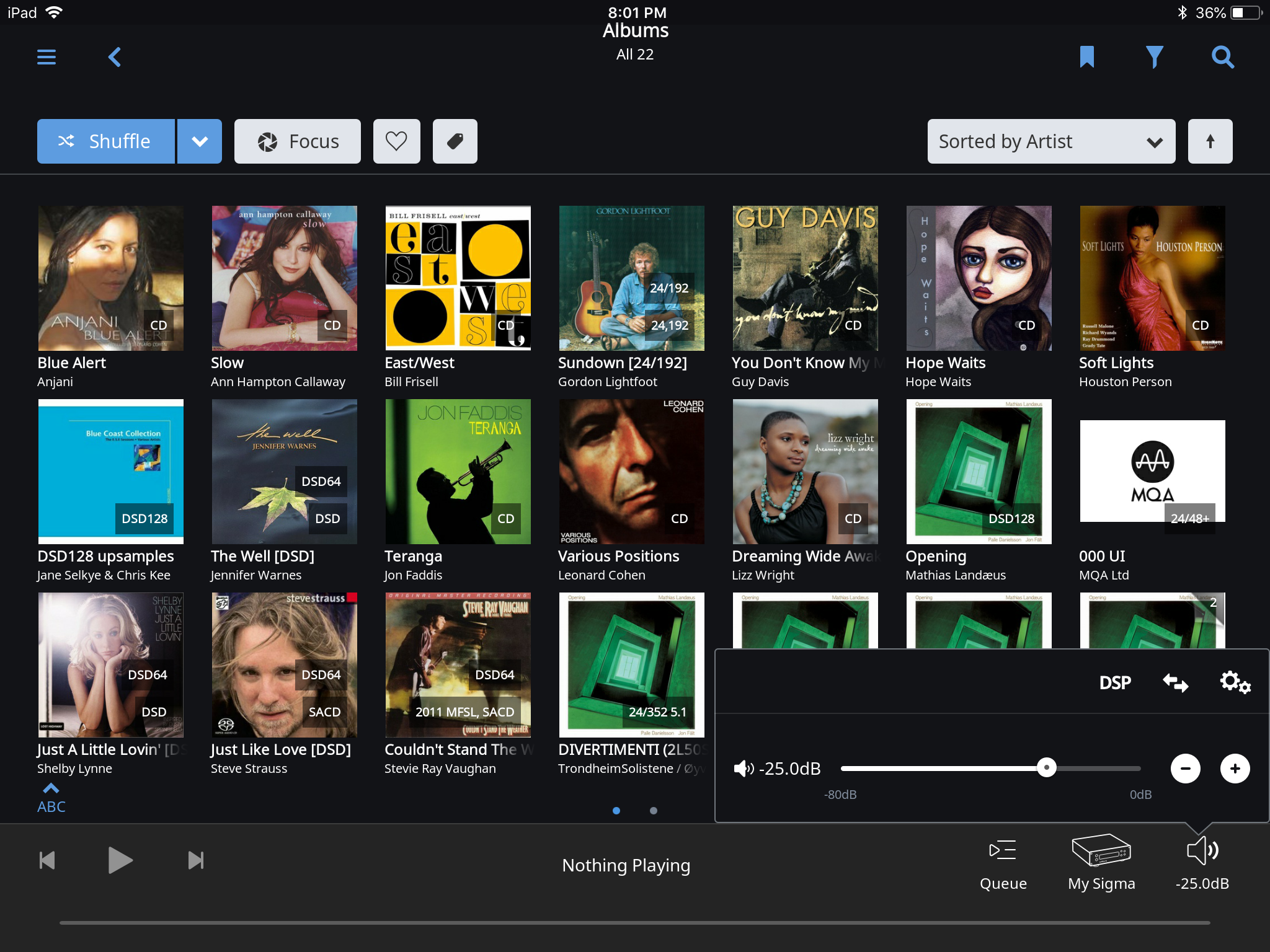
Task: Click the Bill Frisell artist name
Action: [411, 382]
